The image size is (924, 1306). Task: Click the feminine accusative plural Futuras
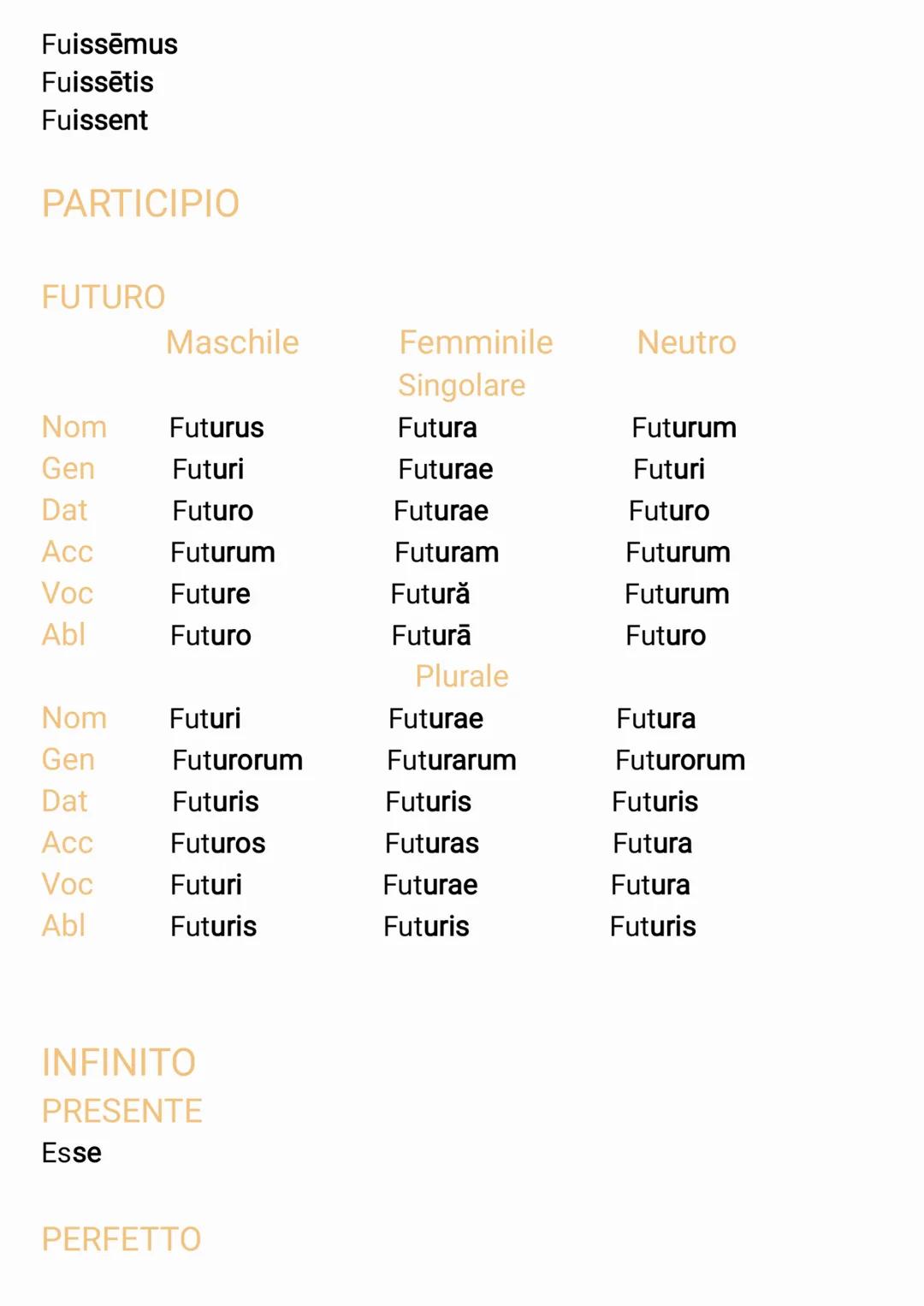point(432,843)
